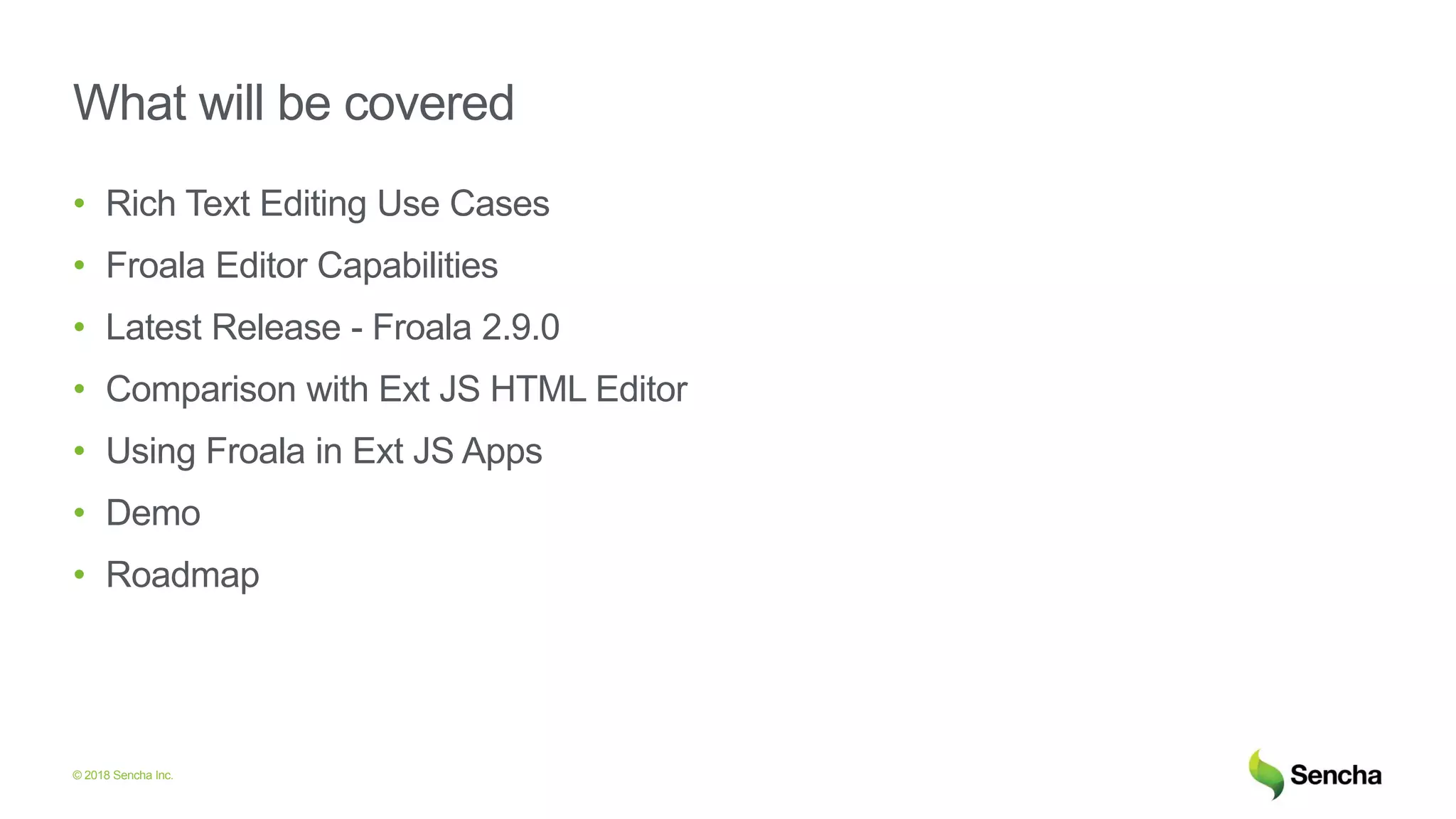The image size is (1456, 819).
Task: Click the "Roadmap" bullet text
Action: pos(182,575)
